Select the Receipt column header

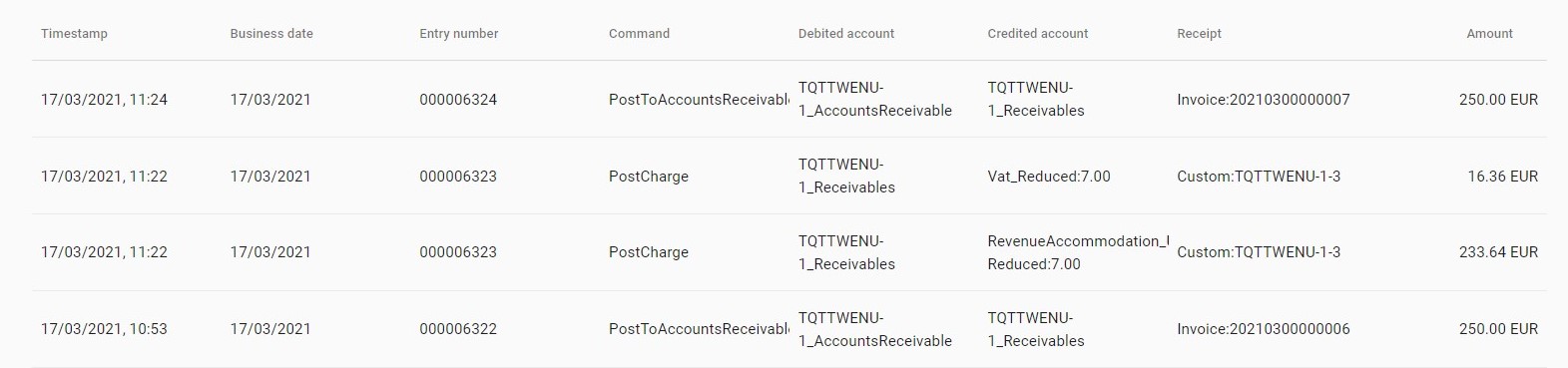[1199, 33]
